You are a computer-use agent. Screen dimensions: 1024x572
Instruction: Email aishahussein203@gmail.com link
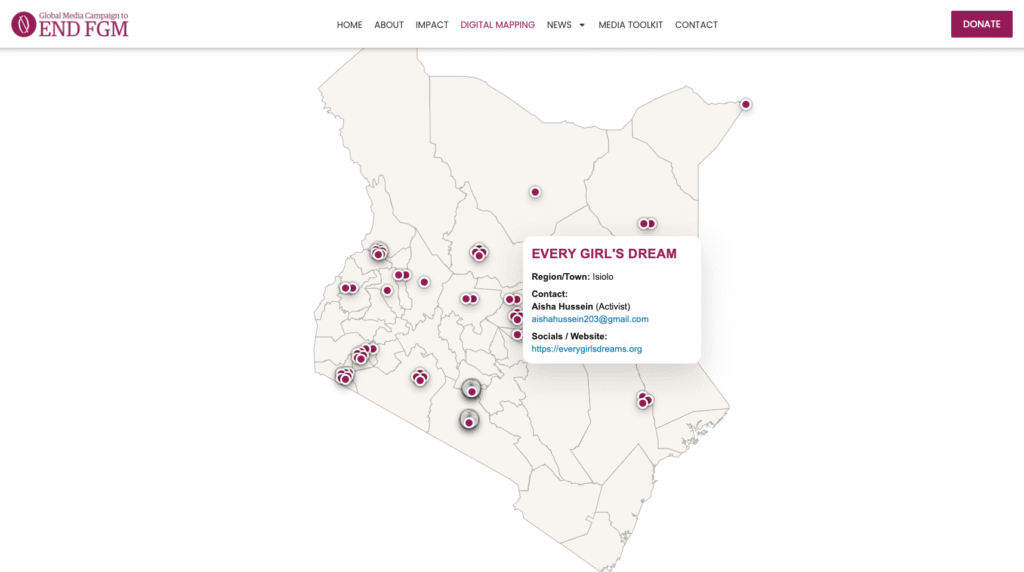pos(590,319)
